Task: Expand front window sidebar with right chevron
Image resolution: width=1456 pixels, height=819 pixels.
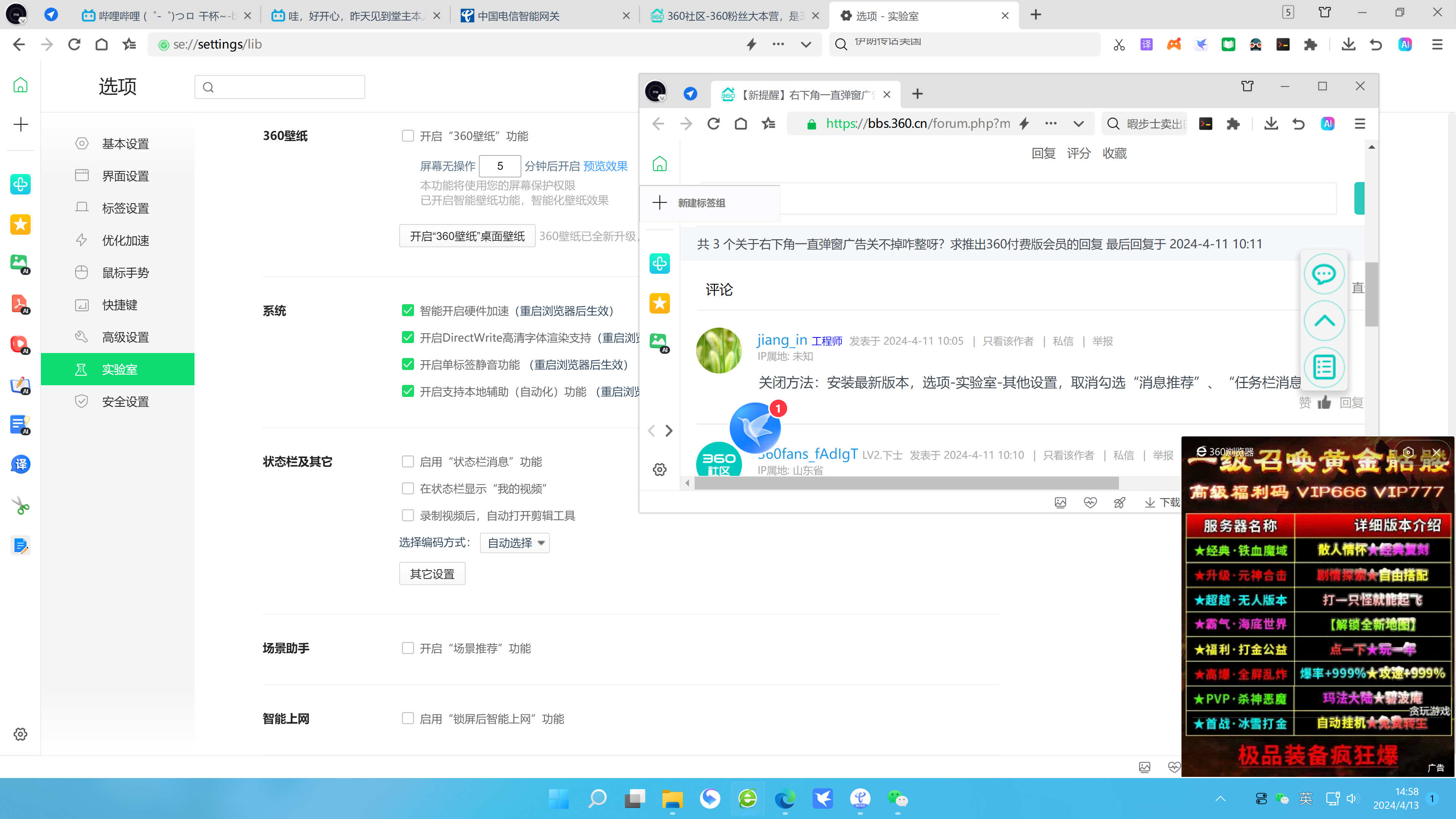Action: 668,431
